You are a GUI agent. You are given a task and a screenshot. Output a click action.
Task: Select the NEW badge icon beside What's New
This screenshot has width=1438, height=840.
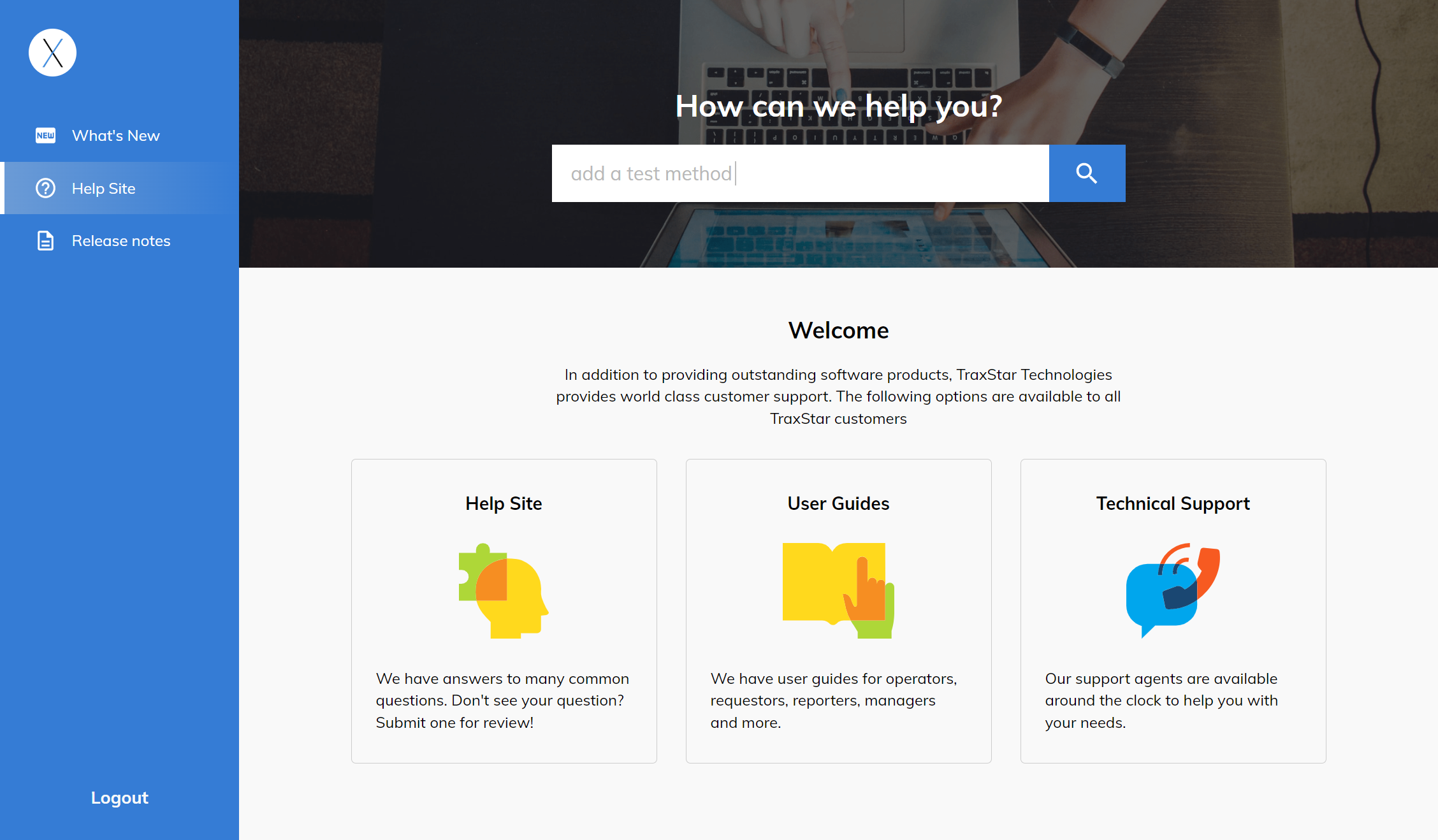click(45, 135)
